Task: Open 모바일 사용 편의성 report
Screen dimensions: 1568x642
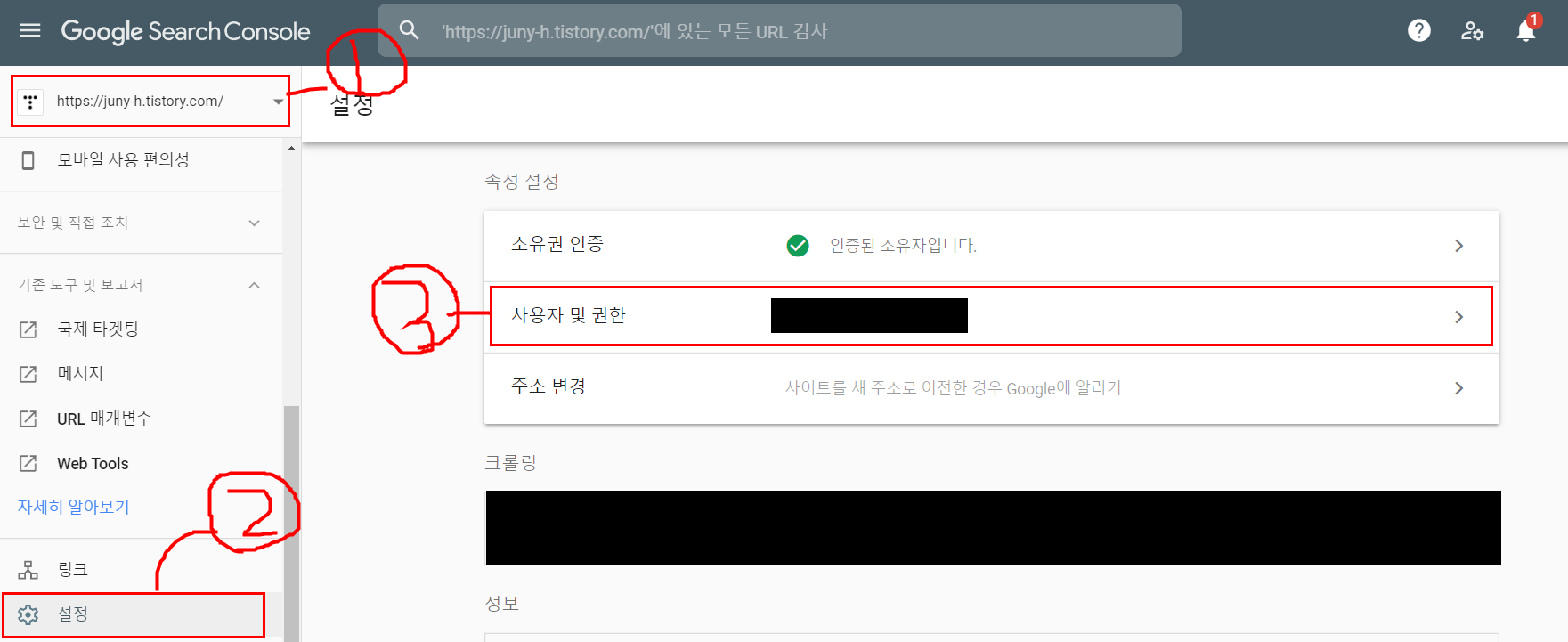Action: point(141,160)
